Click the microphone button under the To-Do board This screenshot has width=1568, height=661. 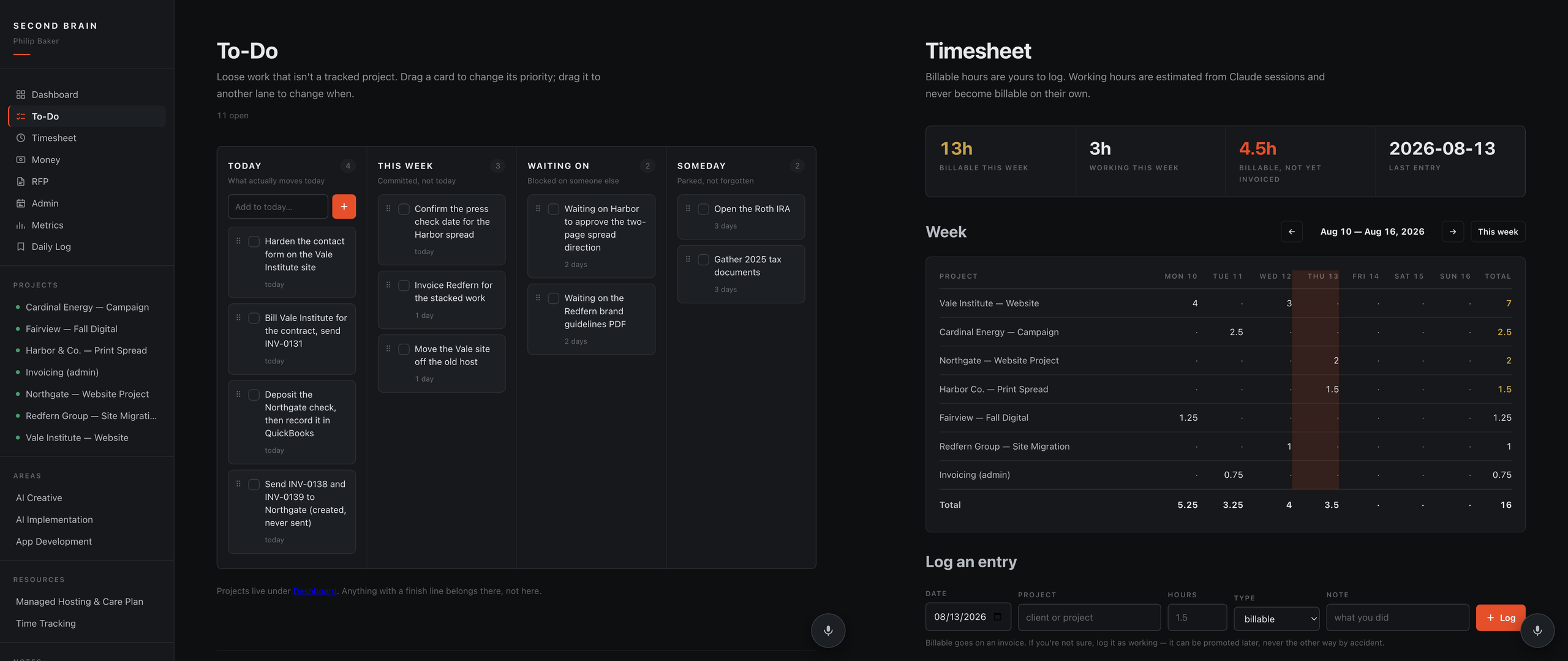click(828, 630)
